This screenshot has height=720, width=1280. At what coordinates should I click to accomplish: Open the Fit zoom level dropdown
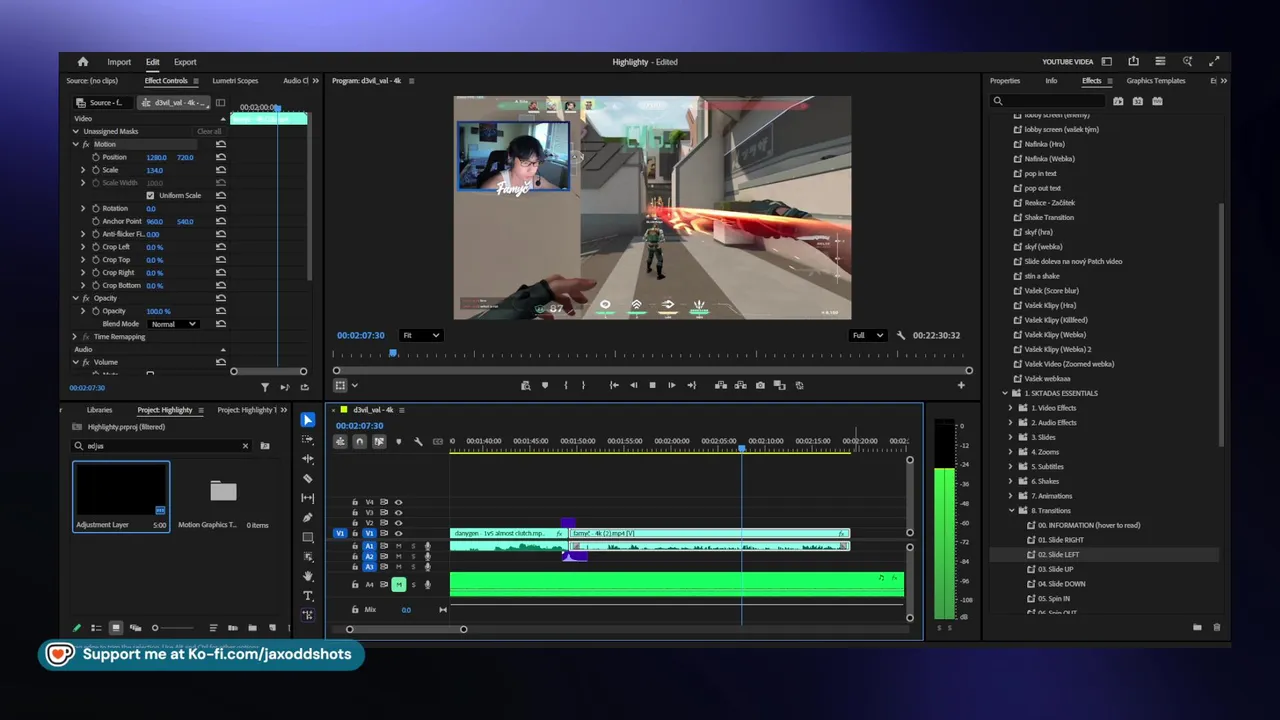click(x=420, y=336)
